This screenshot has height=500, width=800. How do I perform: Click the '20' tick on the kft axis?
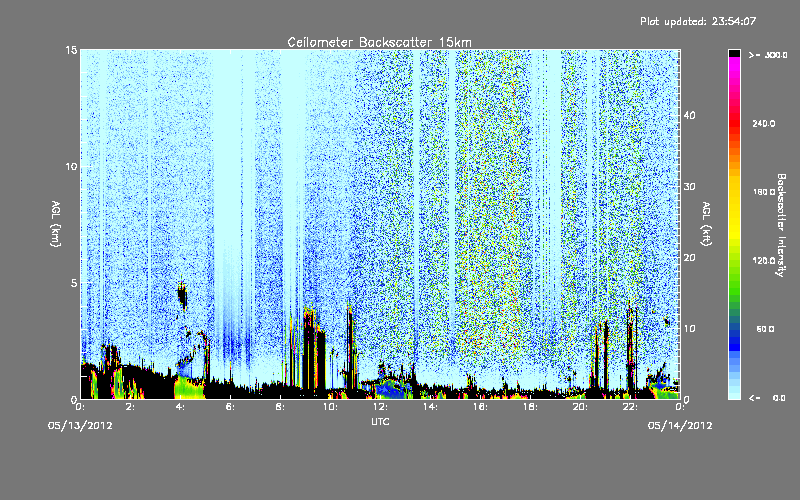point(689,258)
